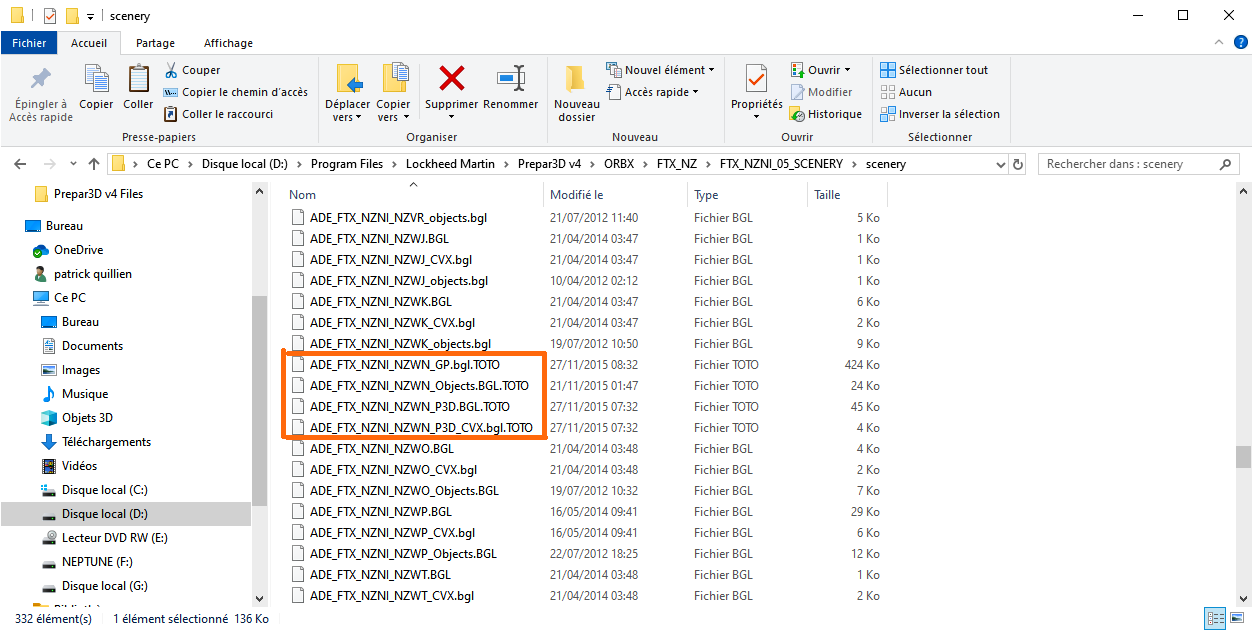The height and width of the screenshot is (631, 1253).
Task: Open the blue help question mark
Action: pyautogui.click(x=1240, y=43)
